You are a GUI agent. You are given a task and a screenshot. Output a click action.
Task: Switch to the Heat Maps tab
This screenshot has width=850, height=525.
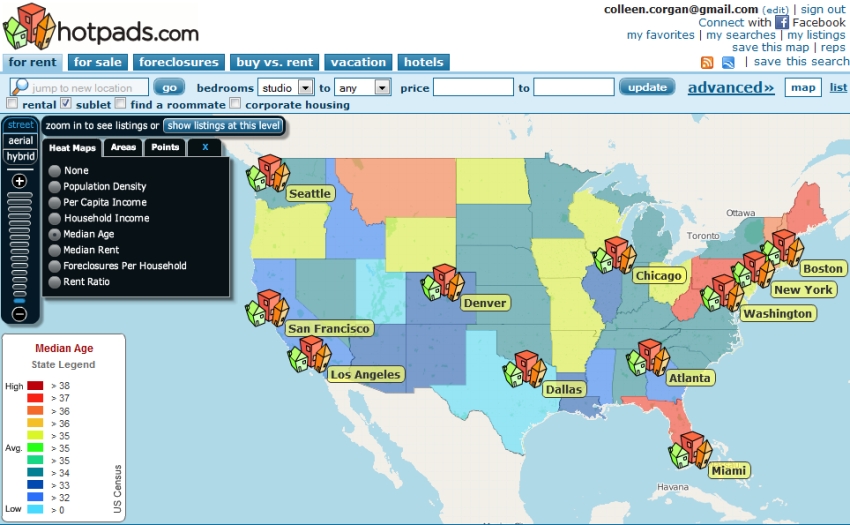[72, 148]
